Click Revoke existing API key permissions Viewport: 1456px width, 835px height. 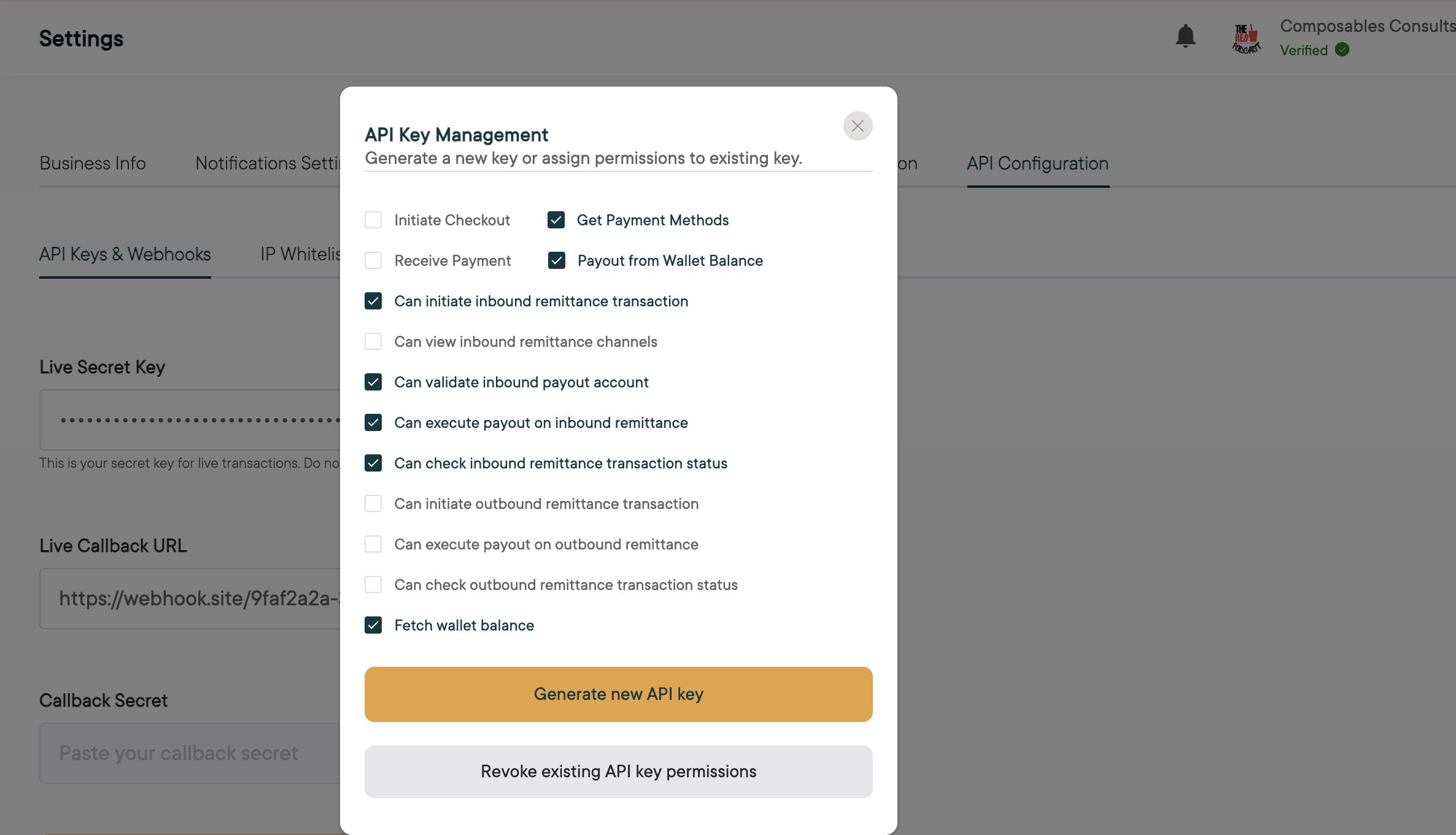pyautogui.click(x=618, y=771)
